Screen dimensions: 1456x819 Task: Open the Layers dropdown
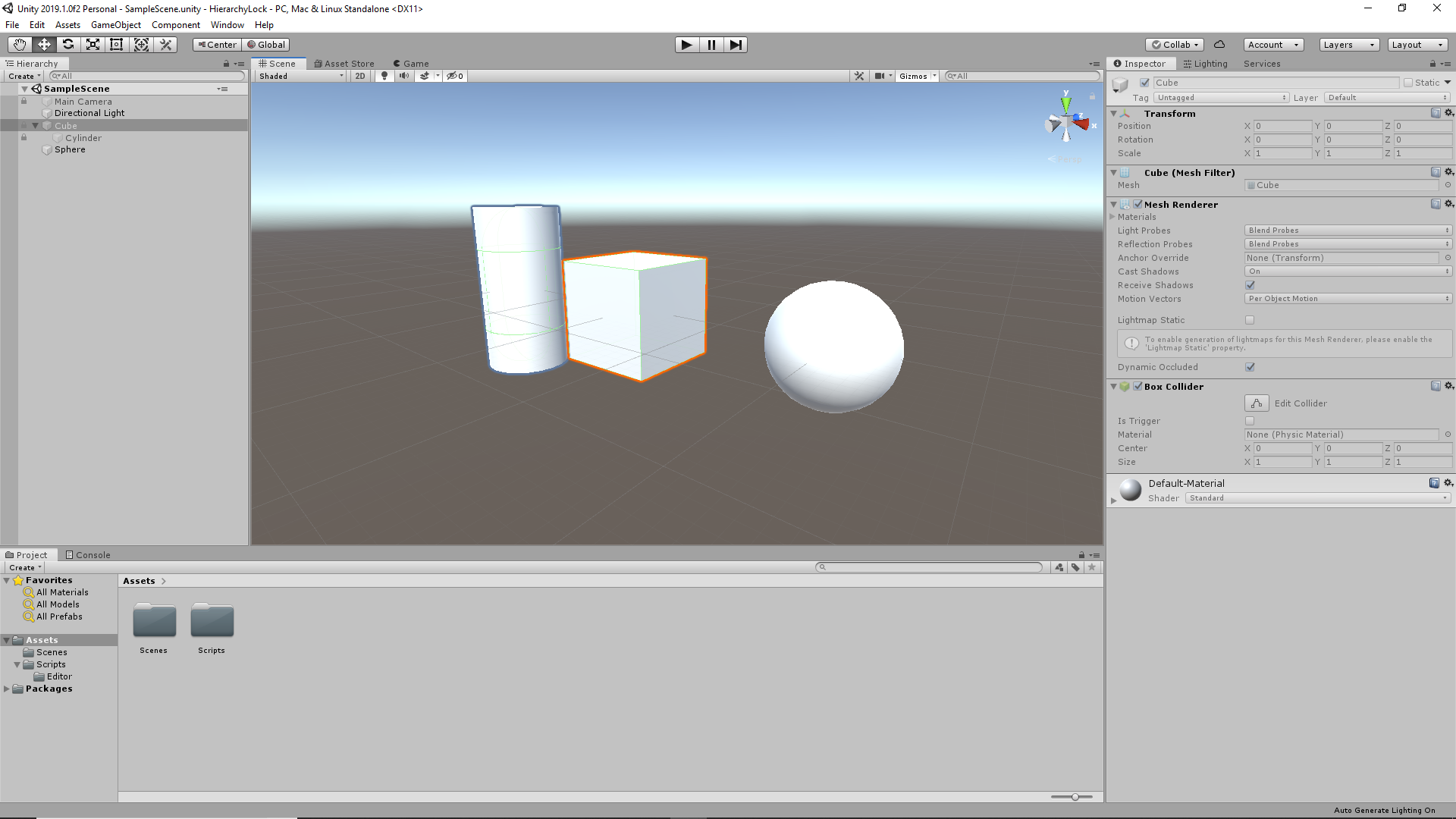[1348, 45]
